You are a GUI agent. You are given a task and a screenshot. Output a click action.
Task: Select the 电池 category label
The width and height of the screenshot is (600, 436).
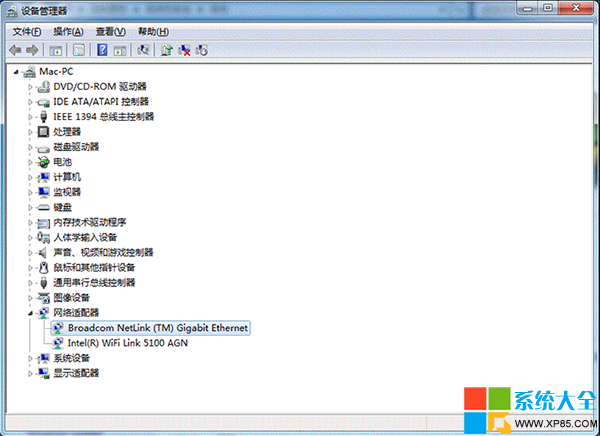point(62,162)
